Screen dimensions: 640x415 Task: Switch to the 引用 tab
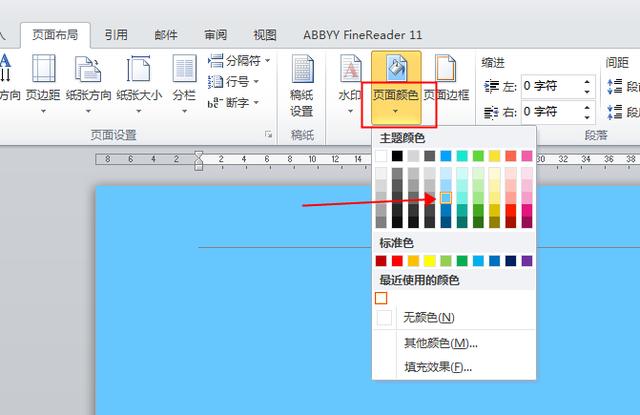point(116,35)
